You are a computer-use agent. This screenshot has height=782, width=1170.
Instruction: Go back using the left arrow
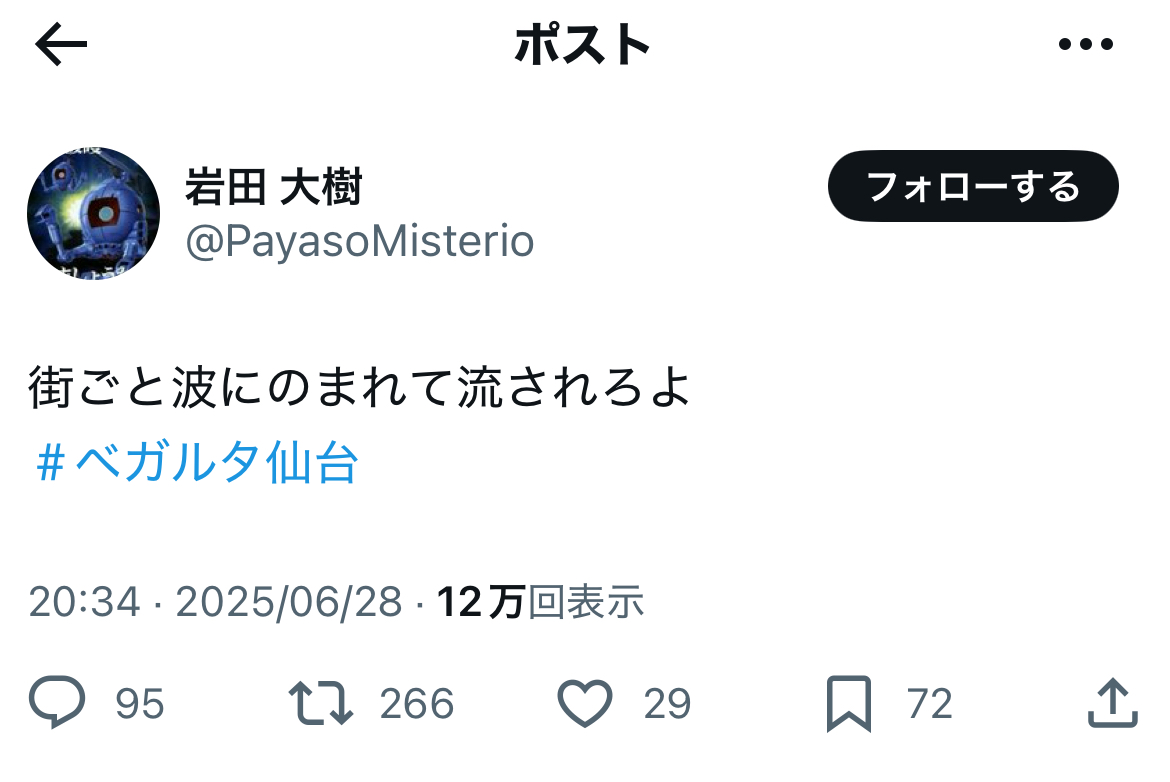tap(61, 44)
